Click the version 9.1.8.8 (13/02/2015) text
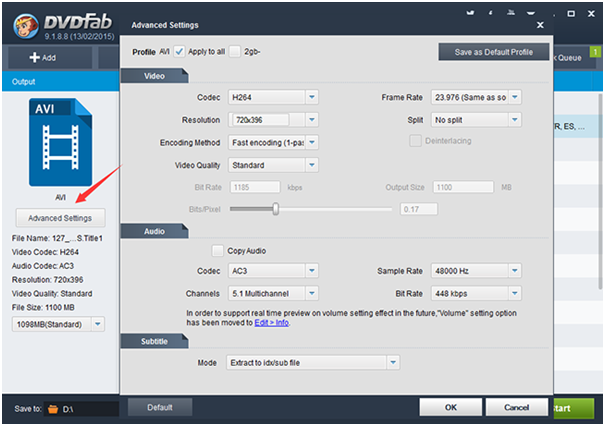Screen dimensions: 605x426 tap(79, 37)
